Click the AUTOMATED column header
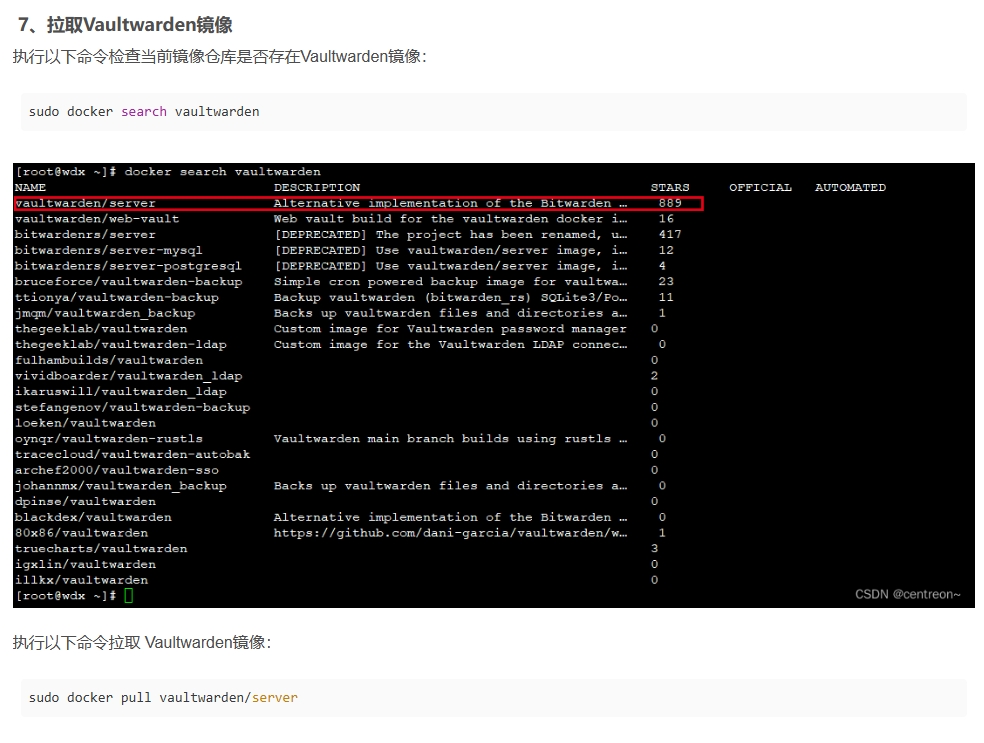This screenshot has height=743, width=984. click(850, 187)
